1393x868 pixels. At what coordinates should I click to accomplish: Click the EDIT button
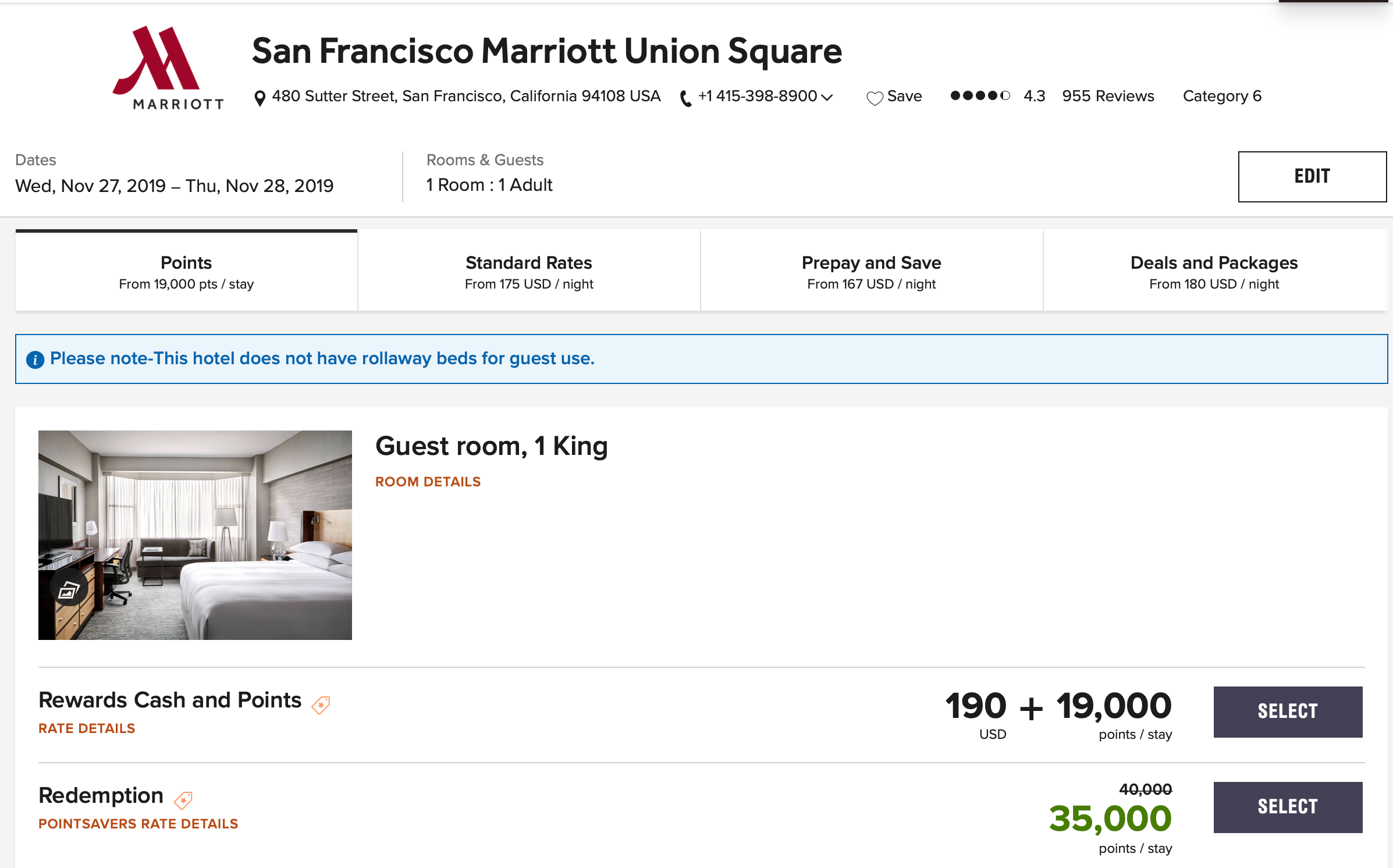pos(1312,176)
